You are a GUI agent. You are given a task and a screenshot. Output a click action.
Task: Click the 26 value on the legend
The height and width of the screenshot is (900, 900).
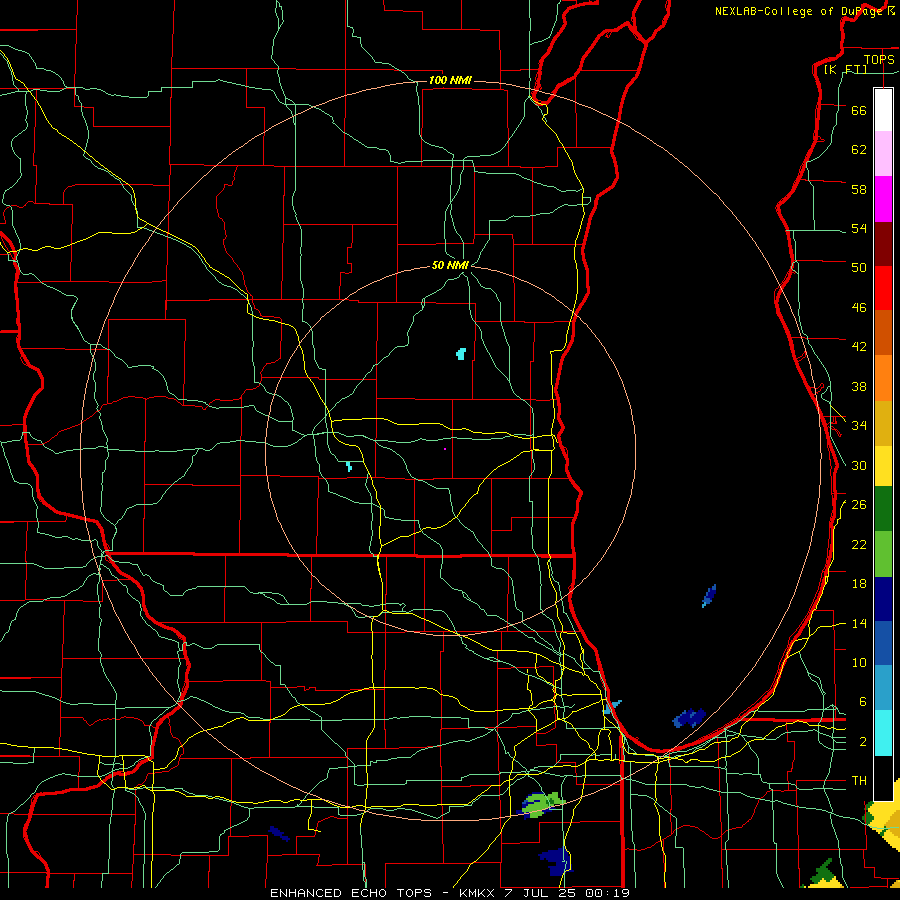tap(859, 505)
